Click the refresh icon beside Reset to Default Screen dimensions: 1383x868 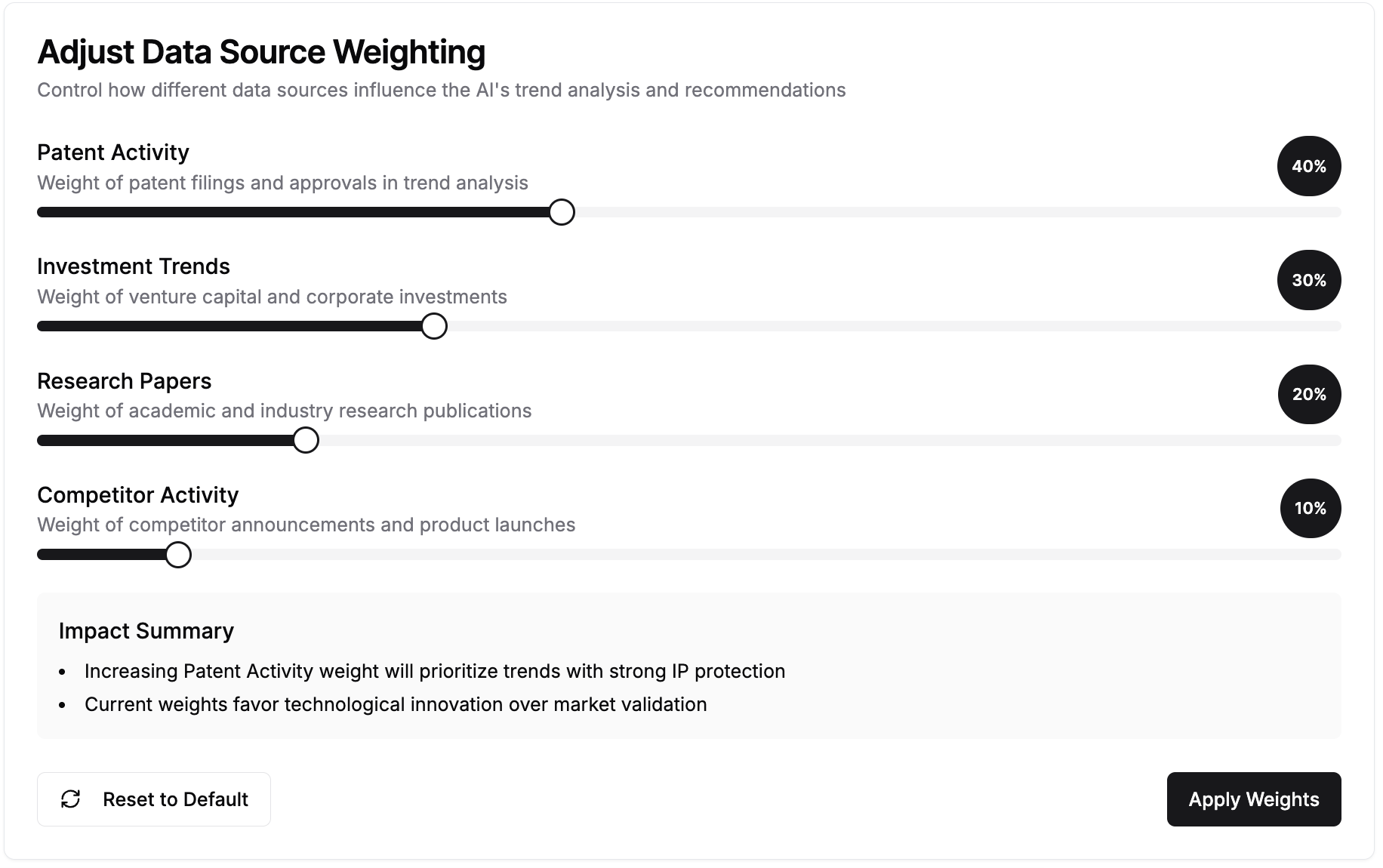(71, 799)
